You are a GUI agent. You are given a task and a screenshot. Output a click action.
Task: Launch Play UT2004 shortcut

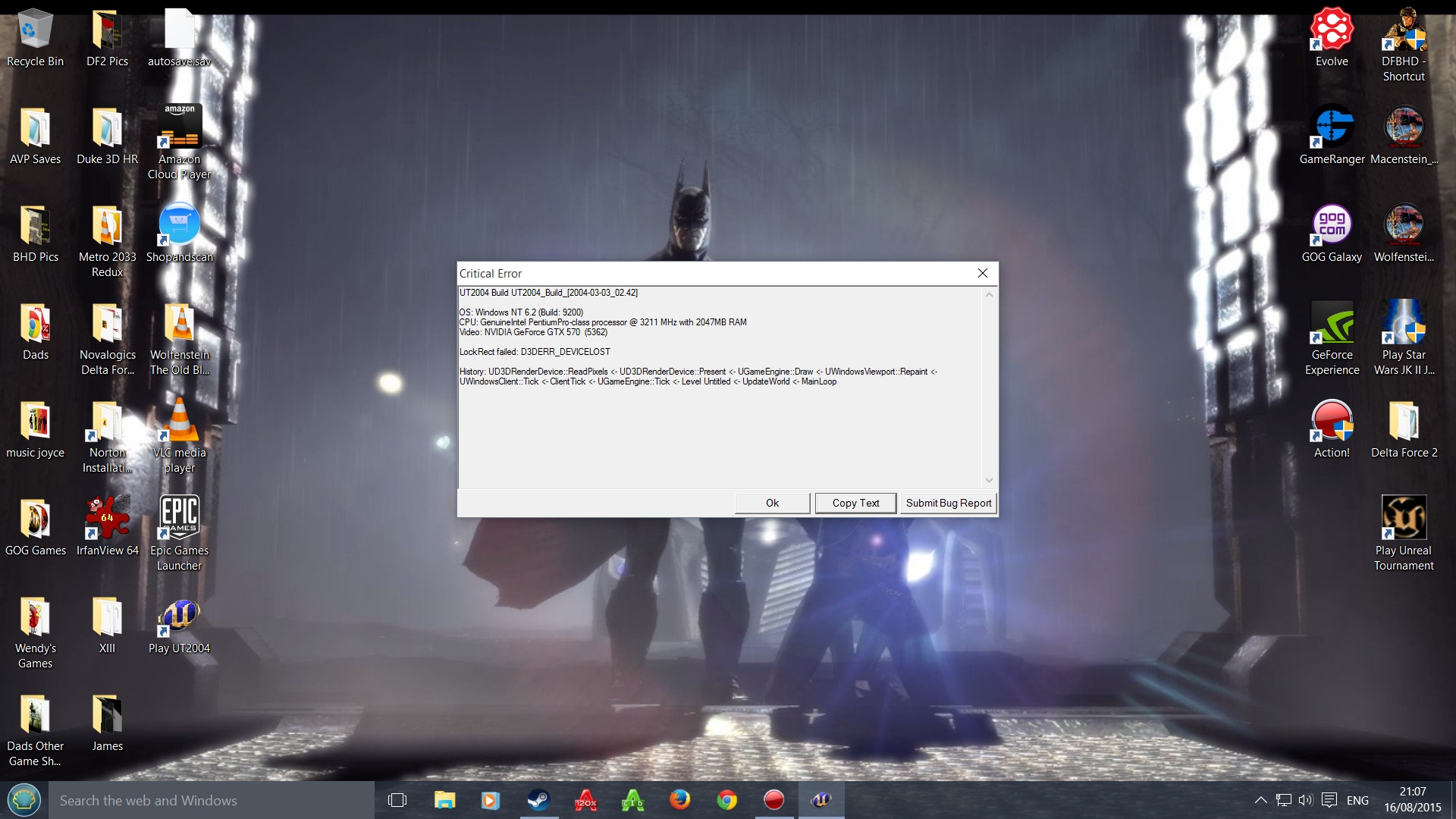coord(179,625)
